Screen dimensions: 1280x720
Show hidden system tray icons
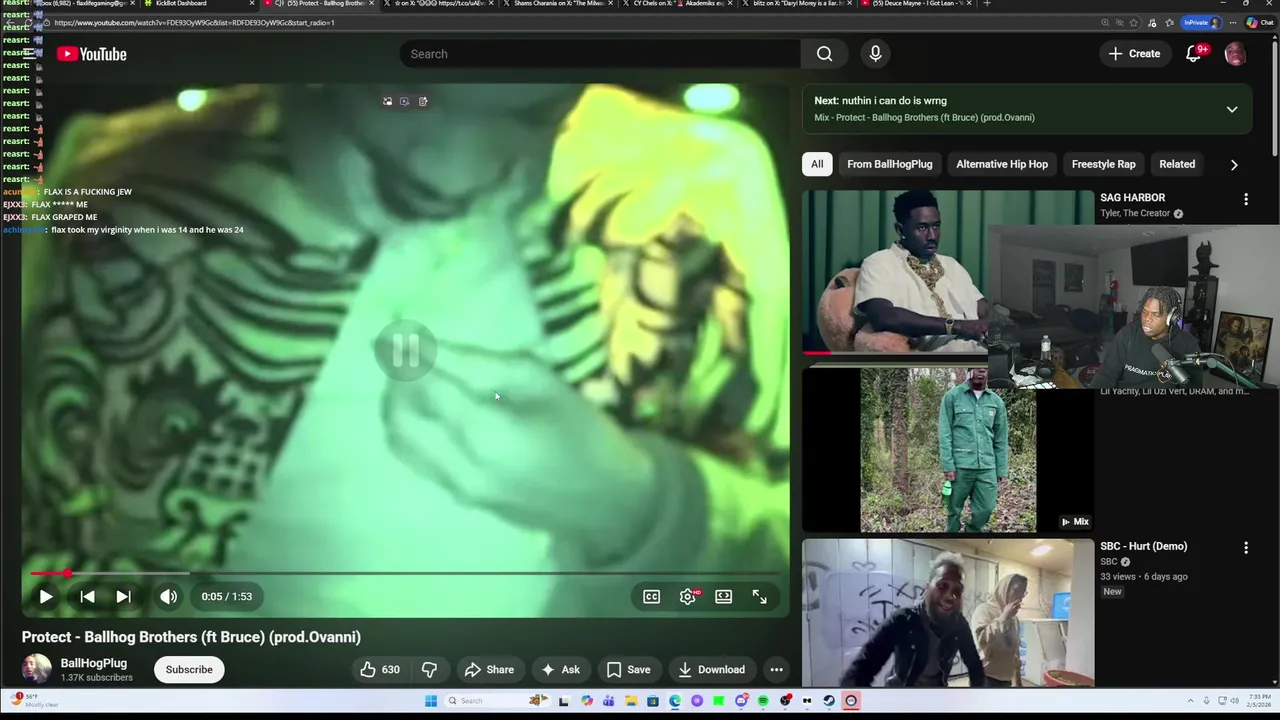click(x=1190, y=700)
